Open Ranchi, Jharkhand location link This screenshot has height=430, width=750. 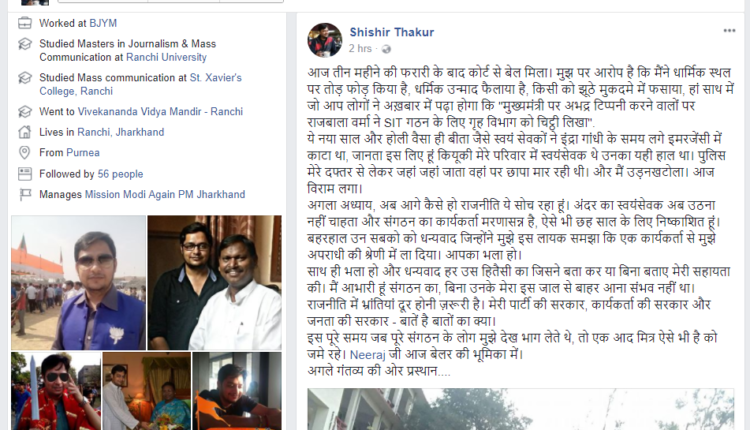[x=121, y=132]
